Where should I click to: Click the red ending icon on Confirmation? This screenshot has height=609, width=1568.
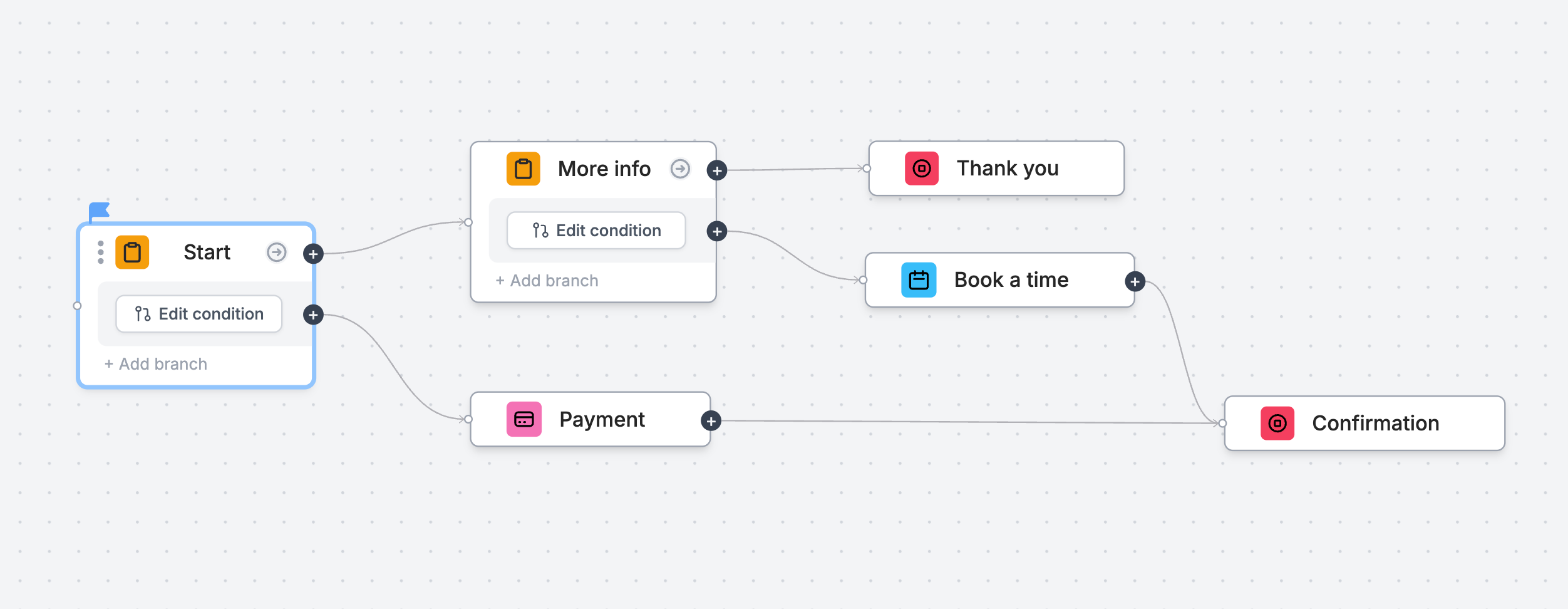(x=1277, y=424)
